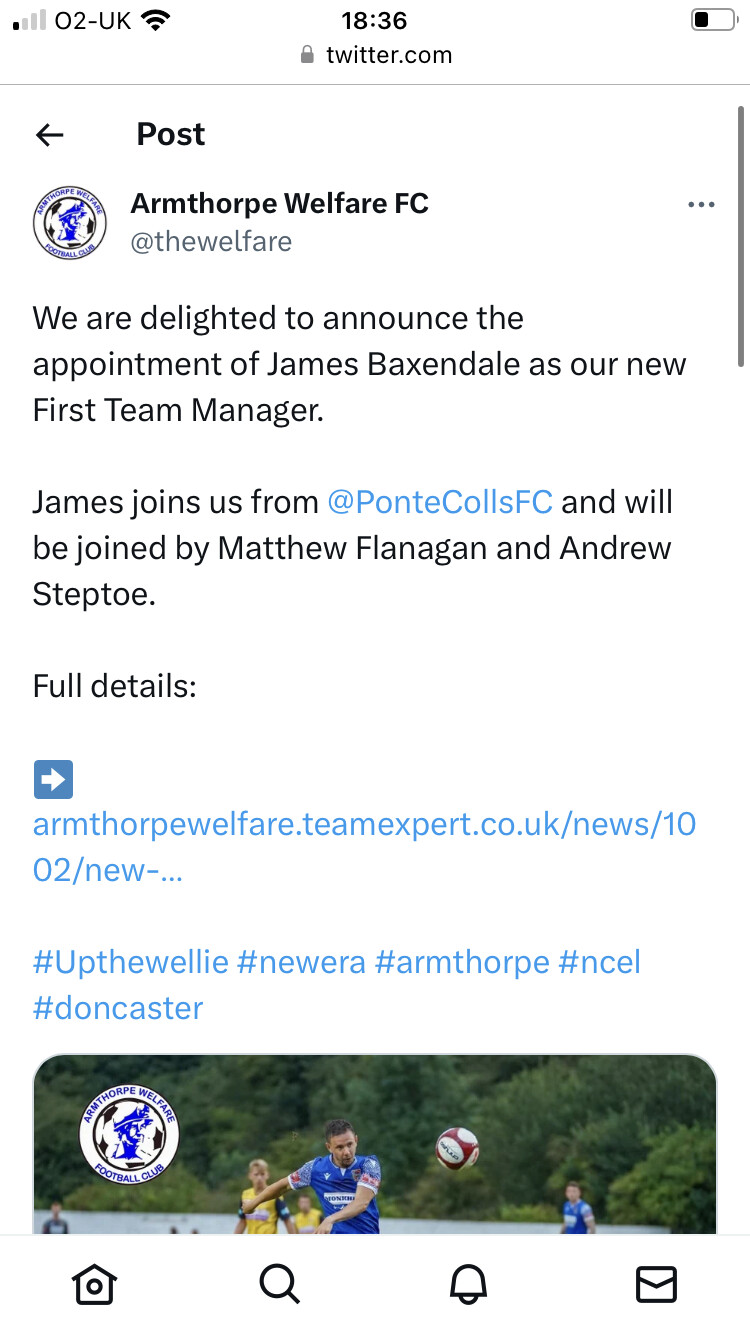This screenshot has height=1334, width=750.
Task: Open the Notifications bell icon
Action: coord(469,1284)
